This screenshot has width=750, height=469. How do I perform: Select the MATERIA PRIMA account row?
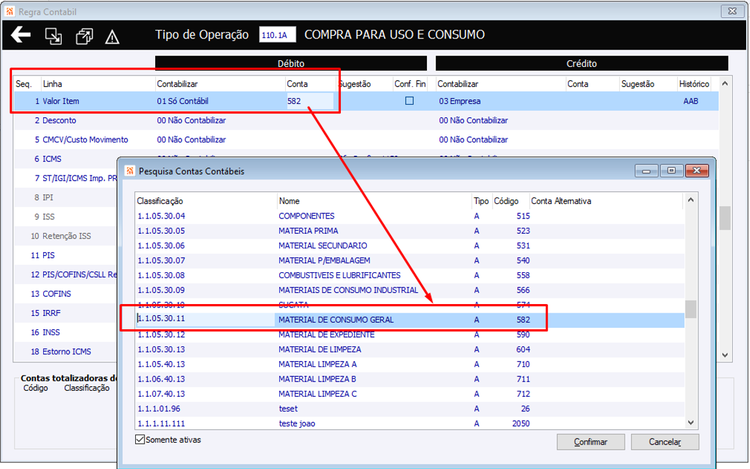(x=409, y=230)
